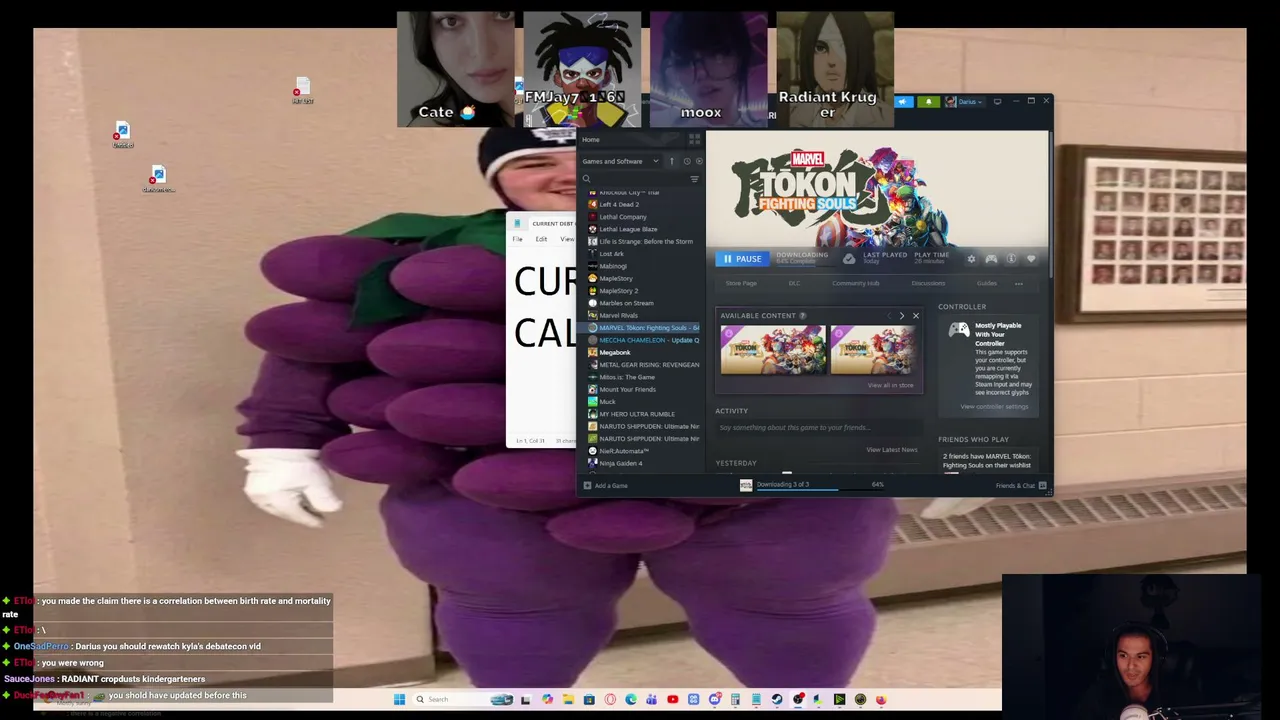Expand the Games and Software filter dropdown
The image size is (1280, 720).
(x=620, y=161)
